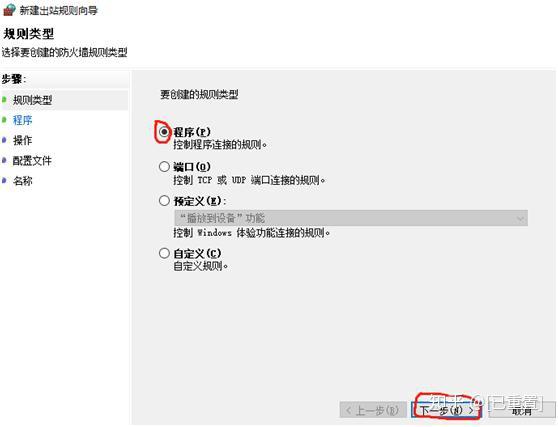Select the 程序(P) radio button

pyautogui.click(x=164, y=132)
